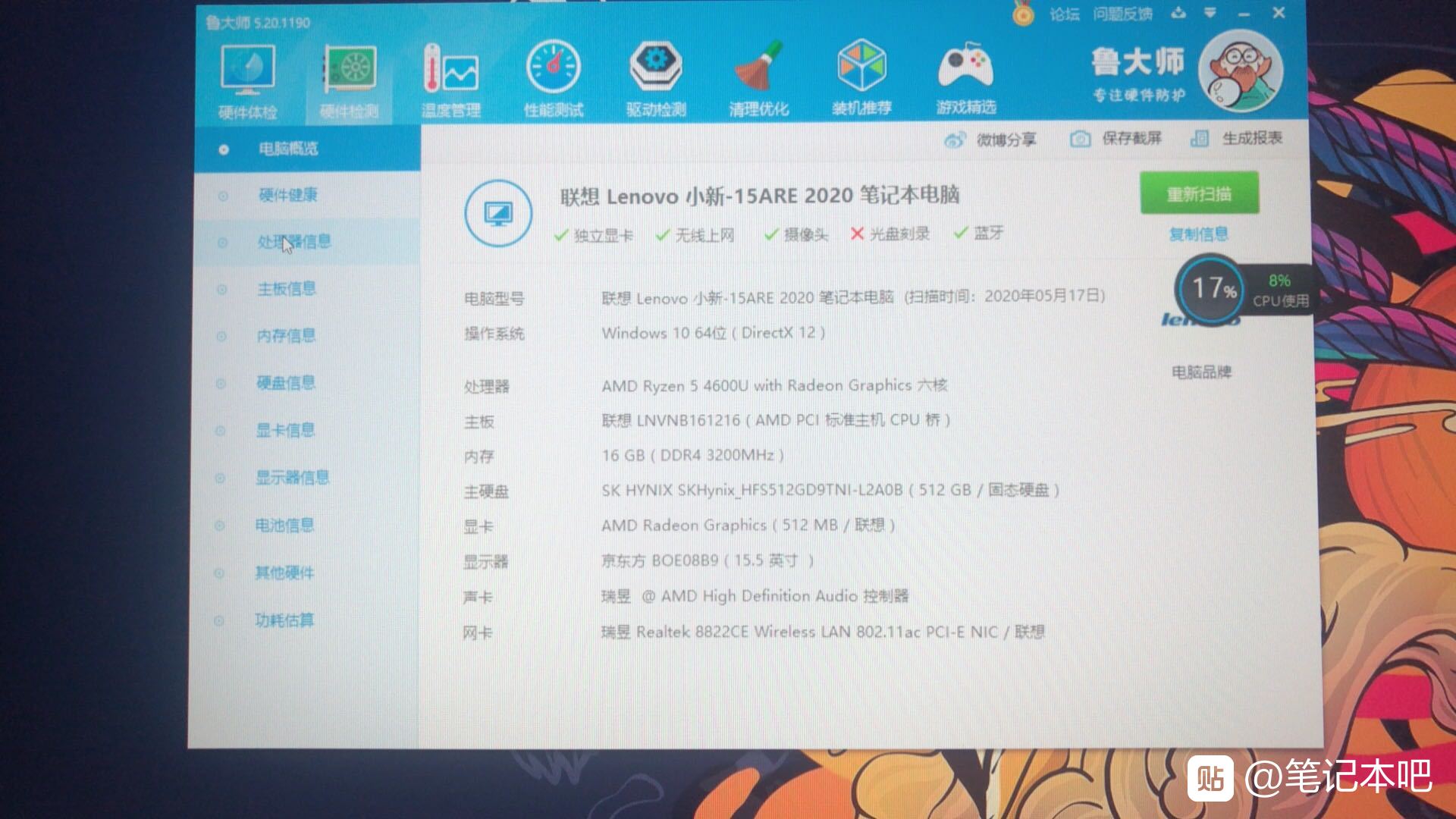
Task: Share via 微博分享
Action: pyautogui.click(x=990, y=140)
